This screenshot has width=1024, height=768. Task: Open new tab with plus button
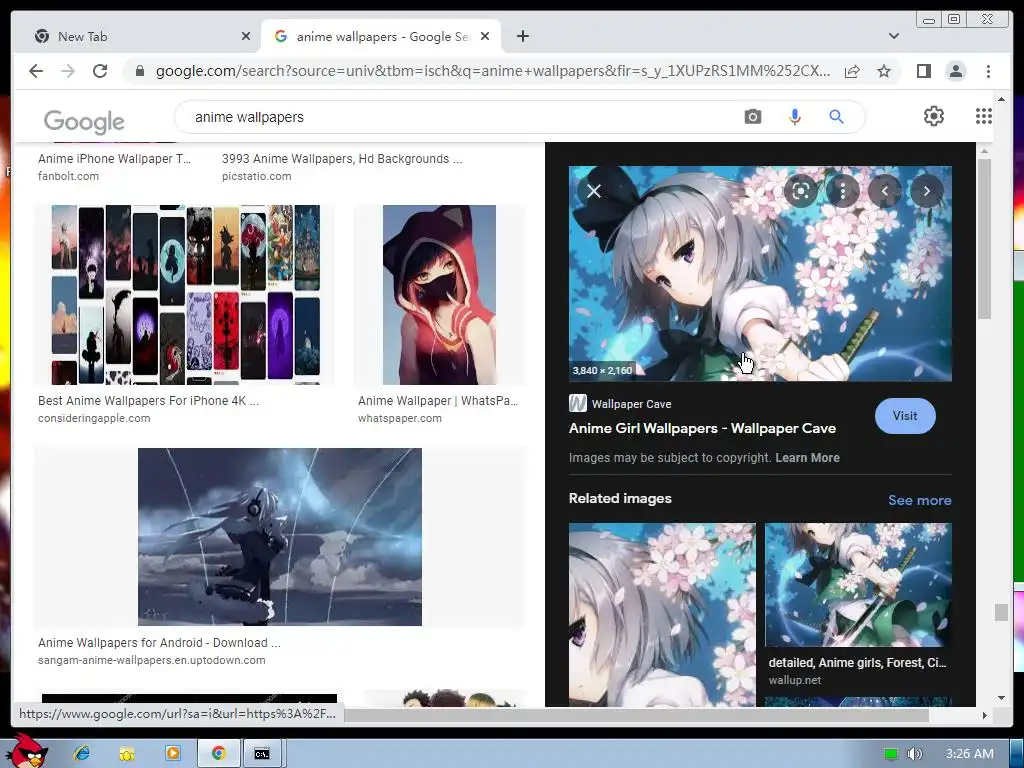[522, 36]
